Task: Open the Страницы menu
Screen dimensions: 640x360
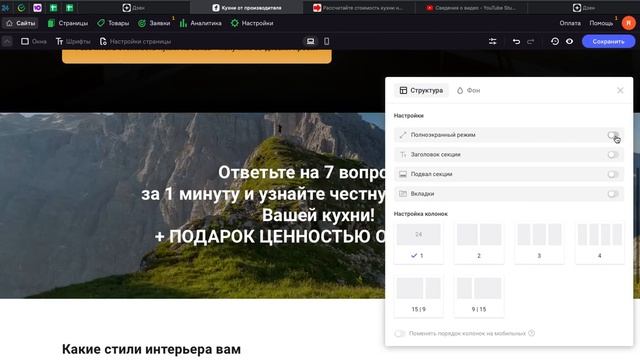Action: (68, 23)
